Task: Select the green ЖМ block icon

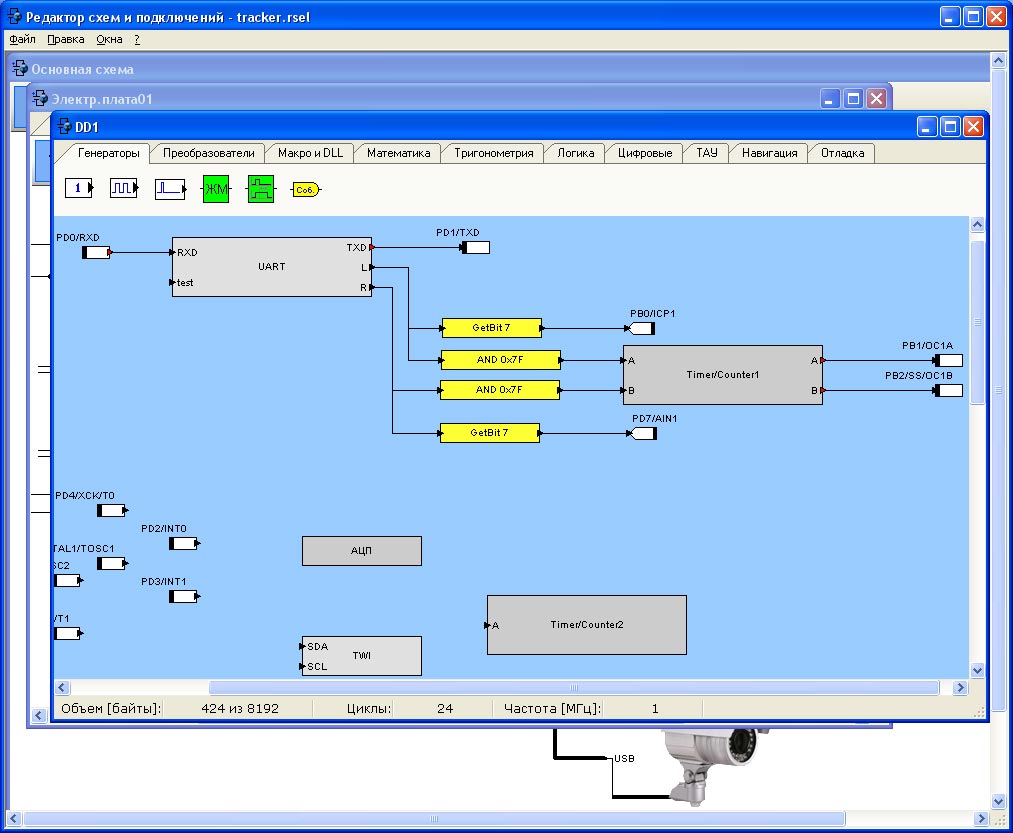Action: tap(216, 189)
